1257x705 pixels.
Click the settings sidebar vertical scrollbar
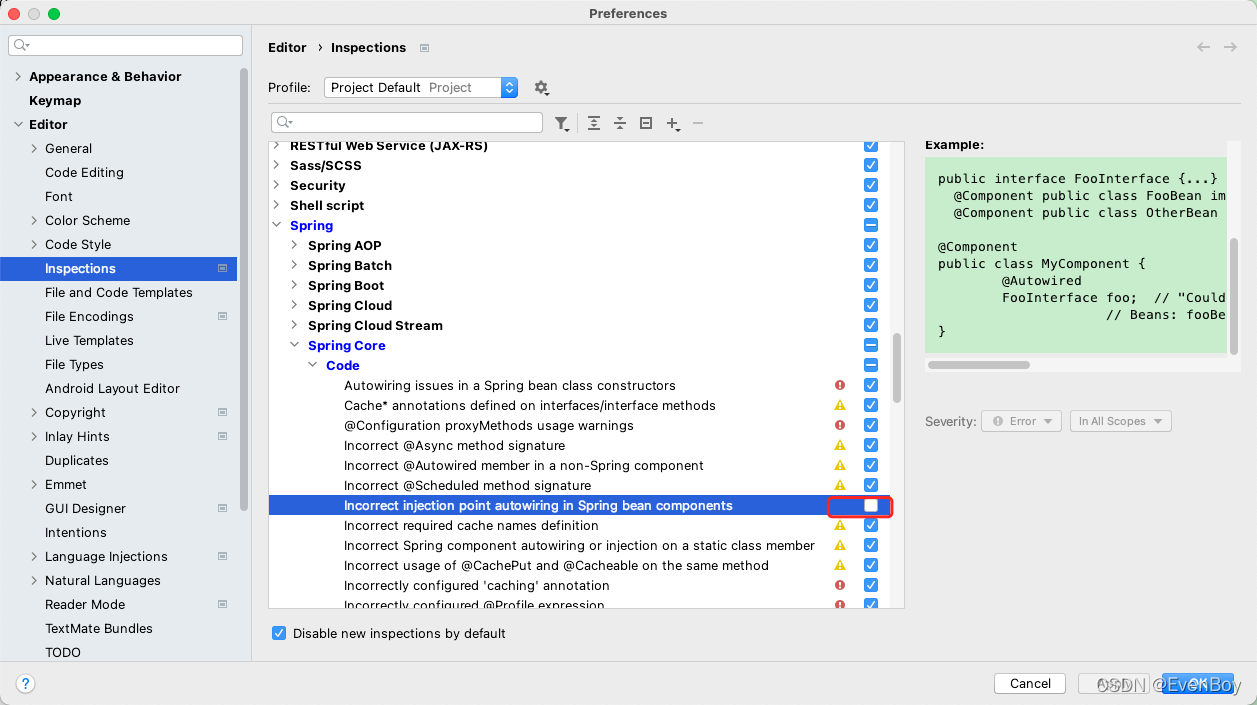[244, 290]
